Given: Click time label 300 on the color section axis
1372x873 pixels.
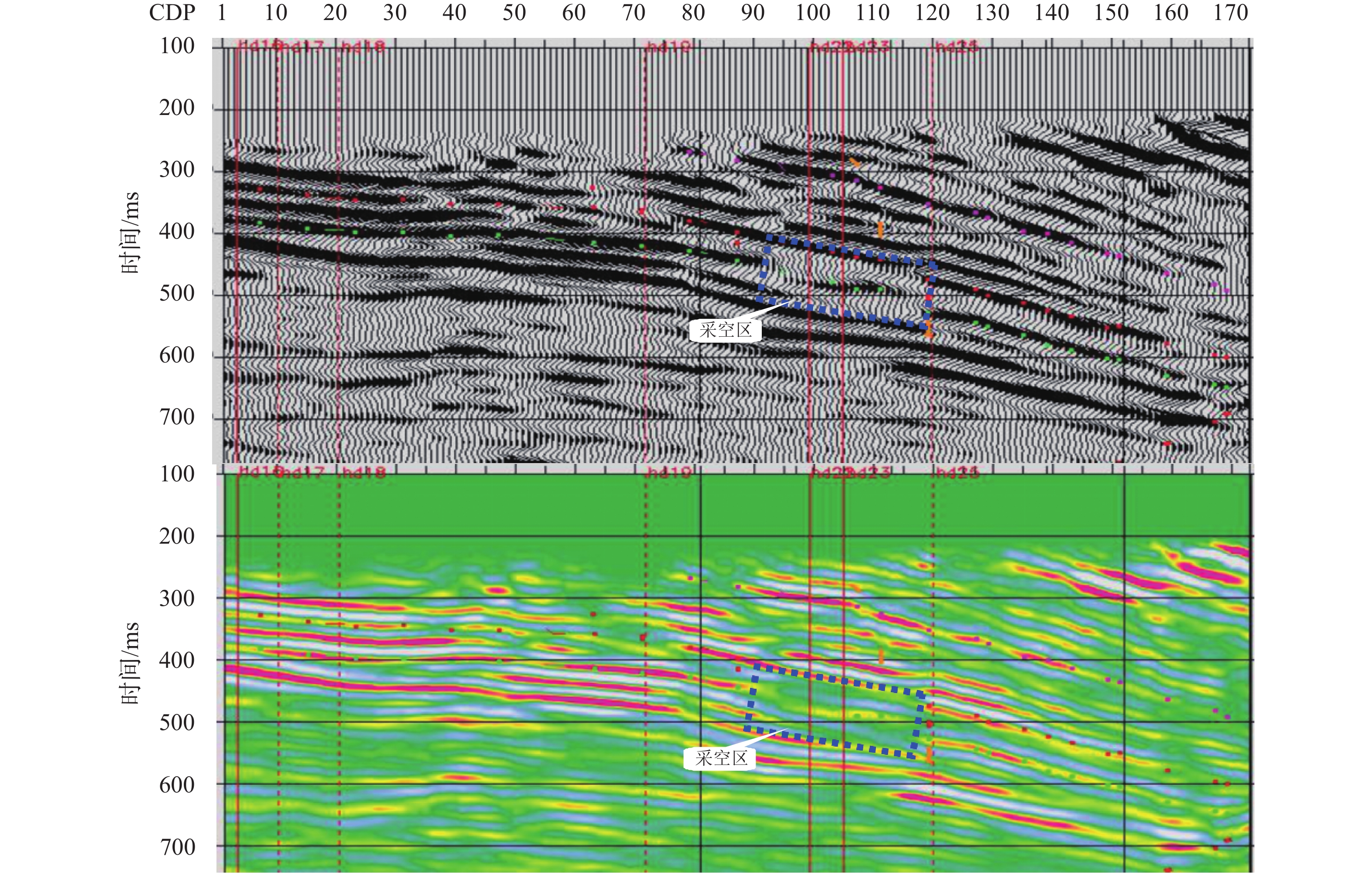Looking at the screenshot, I should click(177, 598).
